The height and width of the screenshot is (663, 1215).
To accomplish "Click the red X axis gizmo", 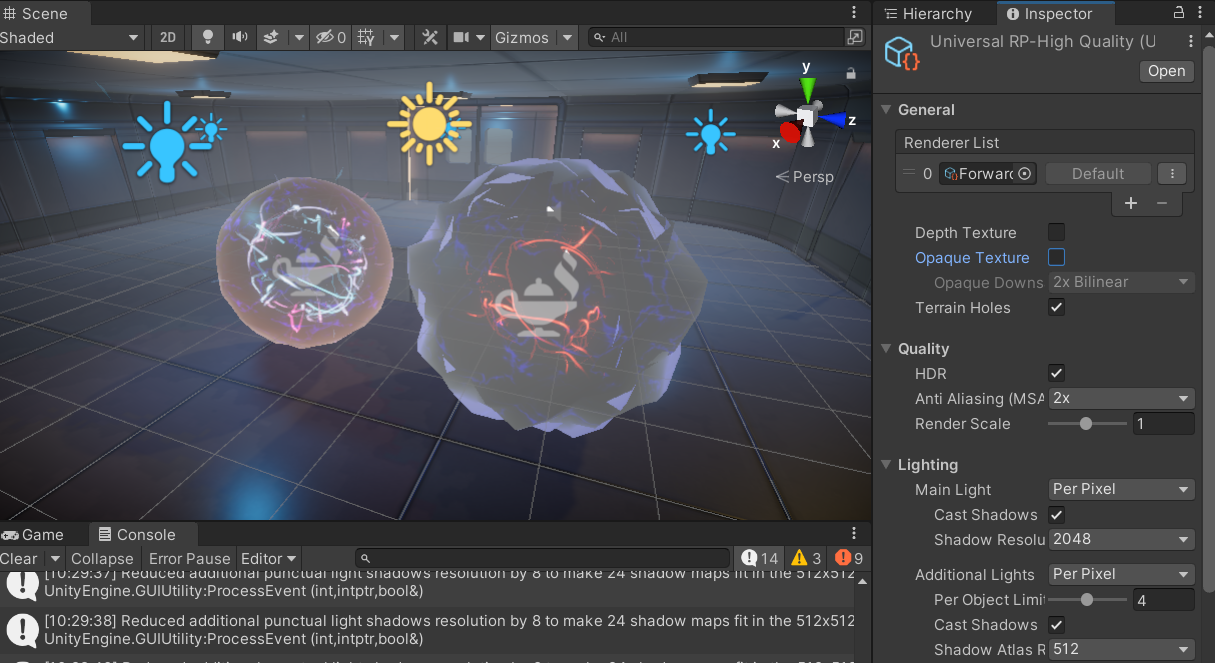I will 789,133.
